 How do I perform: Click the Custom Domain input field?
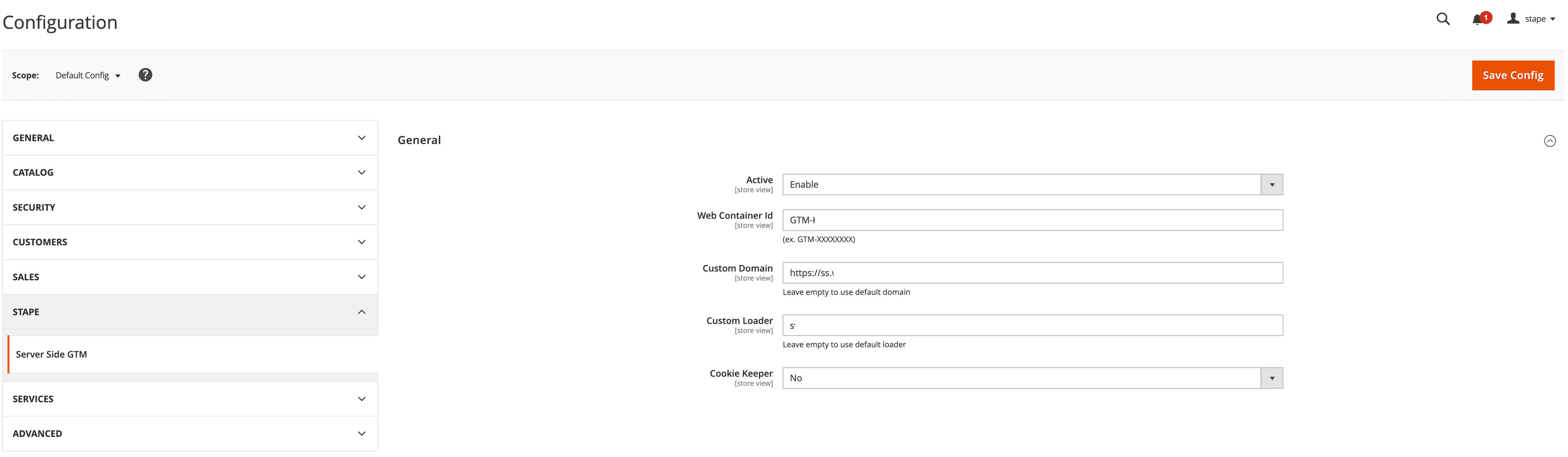coord(1033,273)
